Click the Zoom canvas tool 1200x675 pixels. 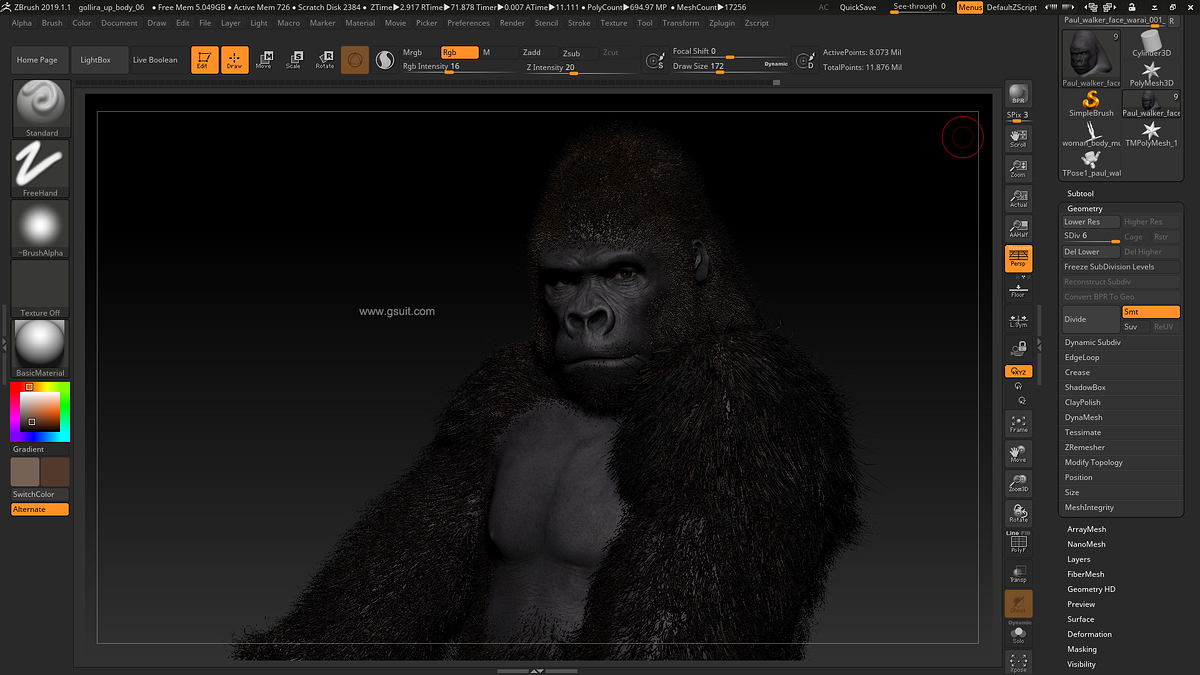point(1018,168)
